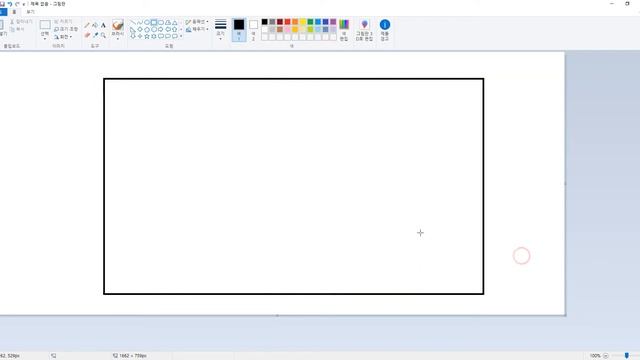Image resolution: width=640 pixels, height=360 pixels.
Task: Open Edit colors rainbow icon
Action: 344,24
